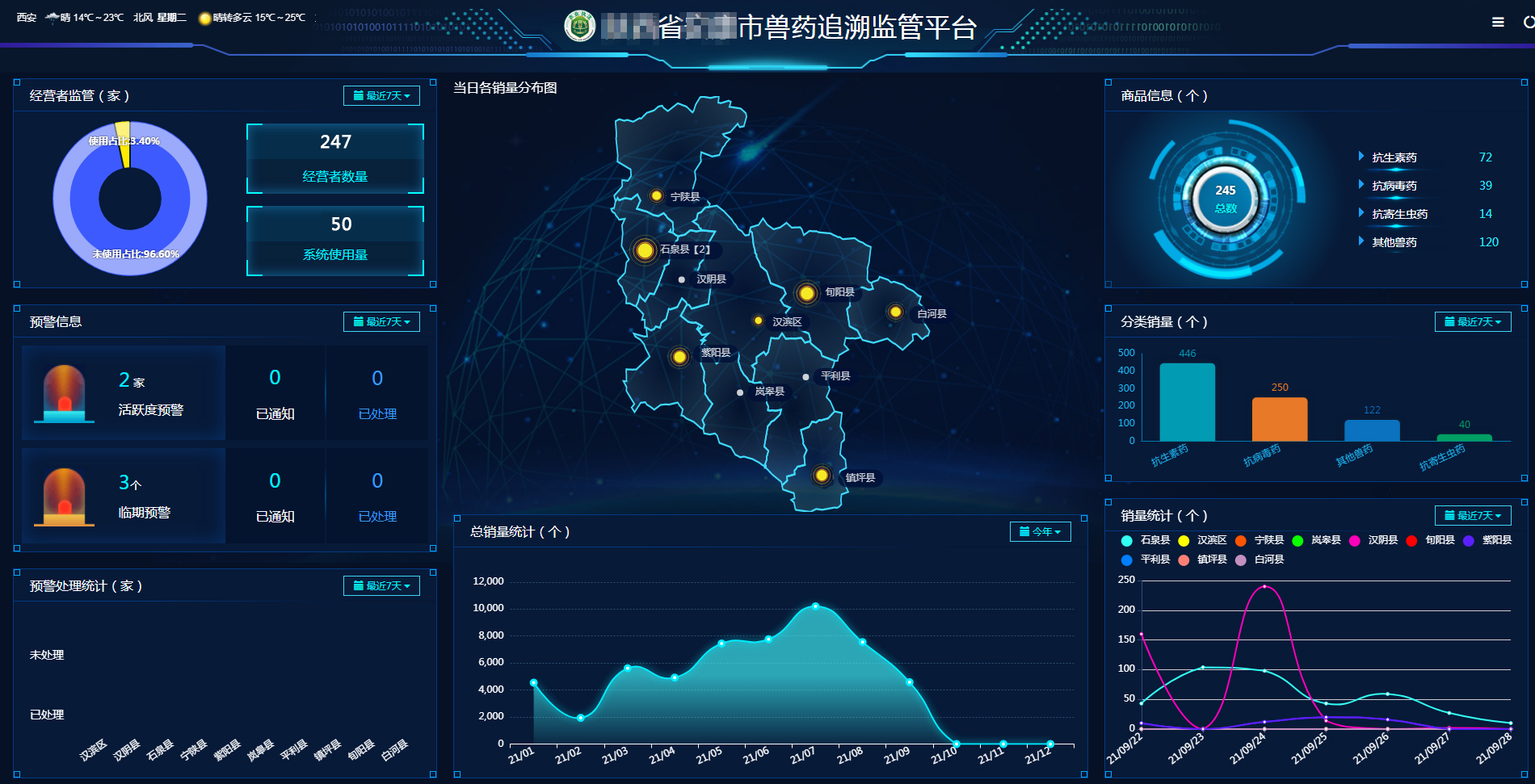Screen dimensions: 1535x784
Task: Click 已处理 link in the 活跃度预警 row
Action: pyautogui.click(x=377, y=413)
